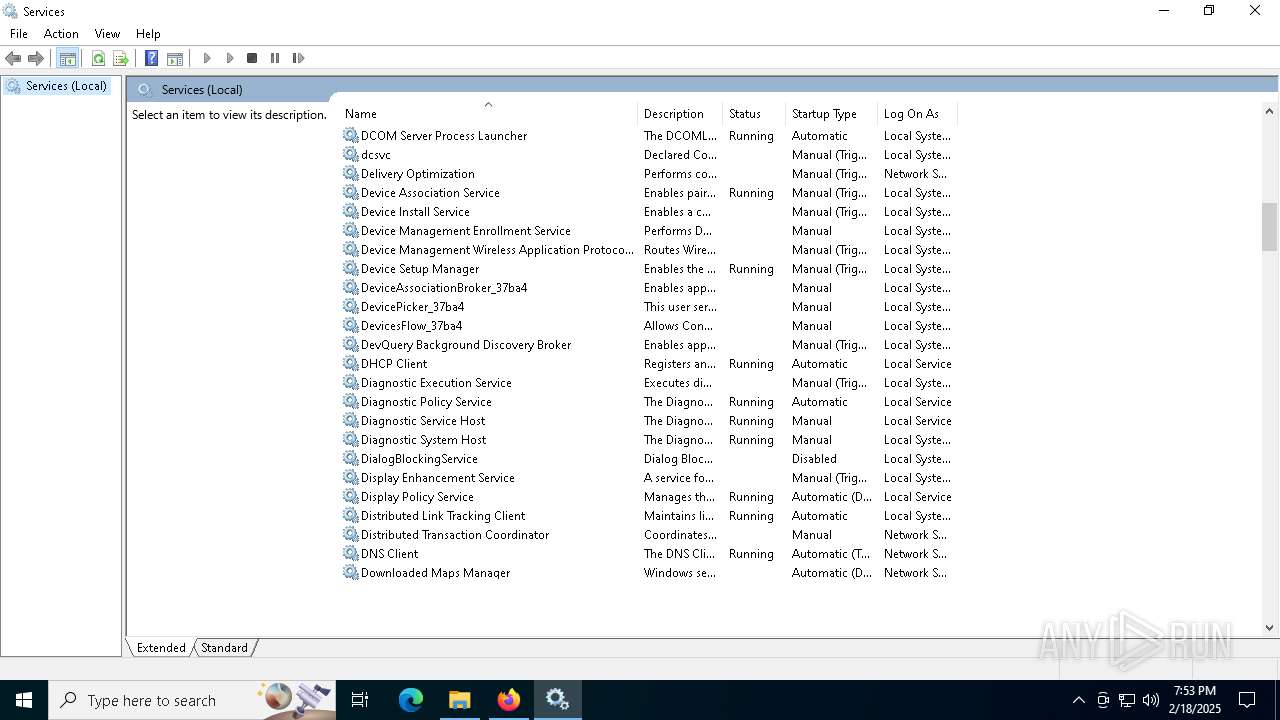Click the Start Service play icon

click(x=207, y=58)
